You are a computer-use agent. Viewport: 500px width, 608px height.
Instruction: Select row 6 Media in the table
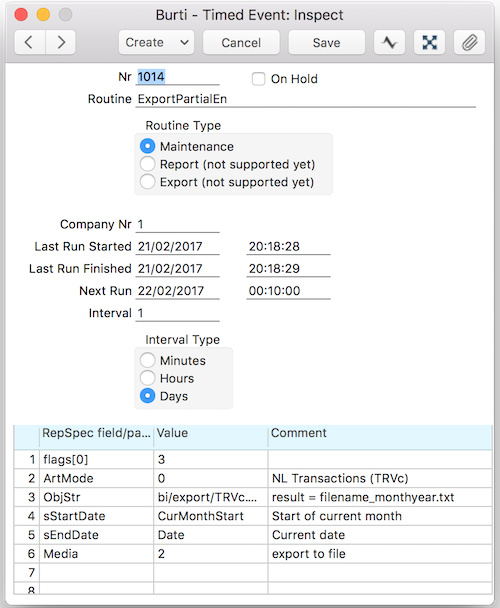tap(253, 554)
